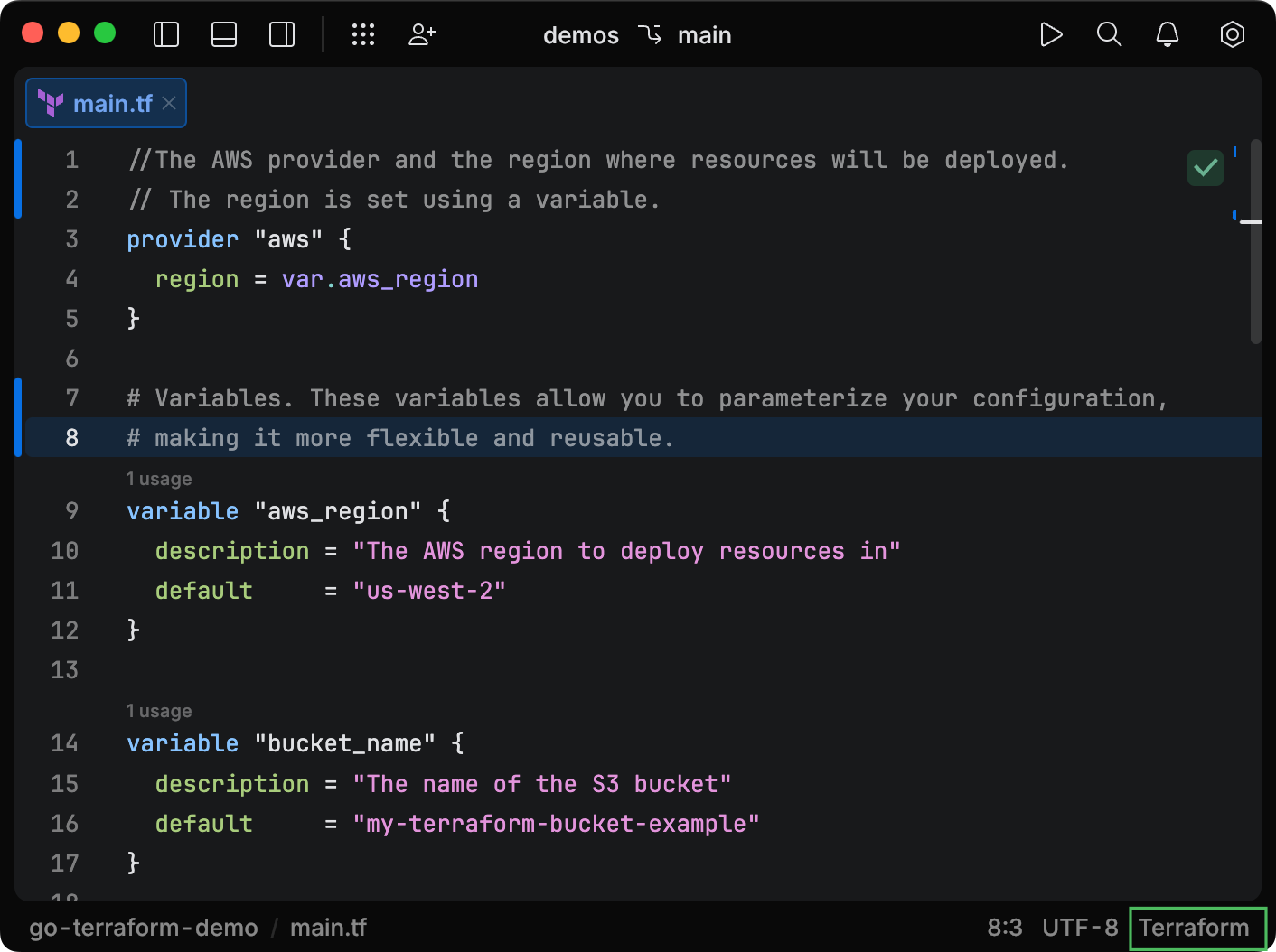Open the main branch selector

[x=704, y=35]
